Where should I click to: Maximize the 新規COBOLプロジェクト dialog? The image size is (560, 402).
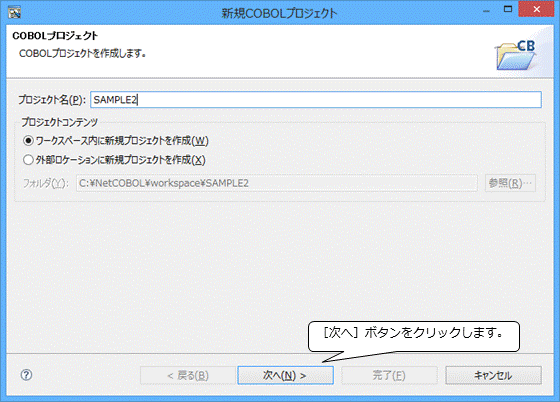coord(508,10)
